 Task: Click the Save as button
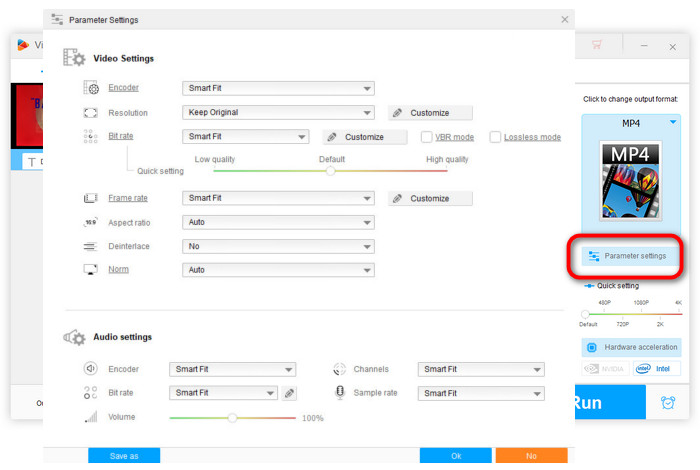point(124,456)
